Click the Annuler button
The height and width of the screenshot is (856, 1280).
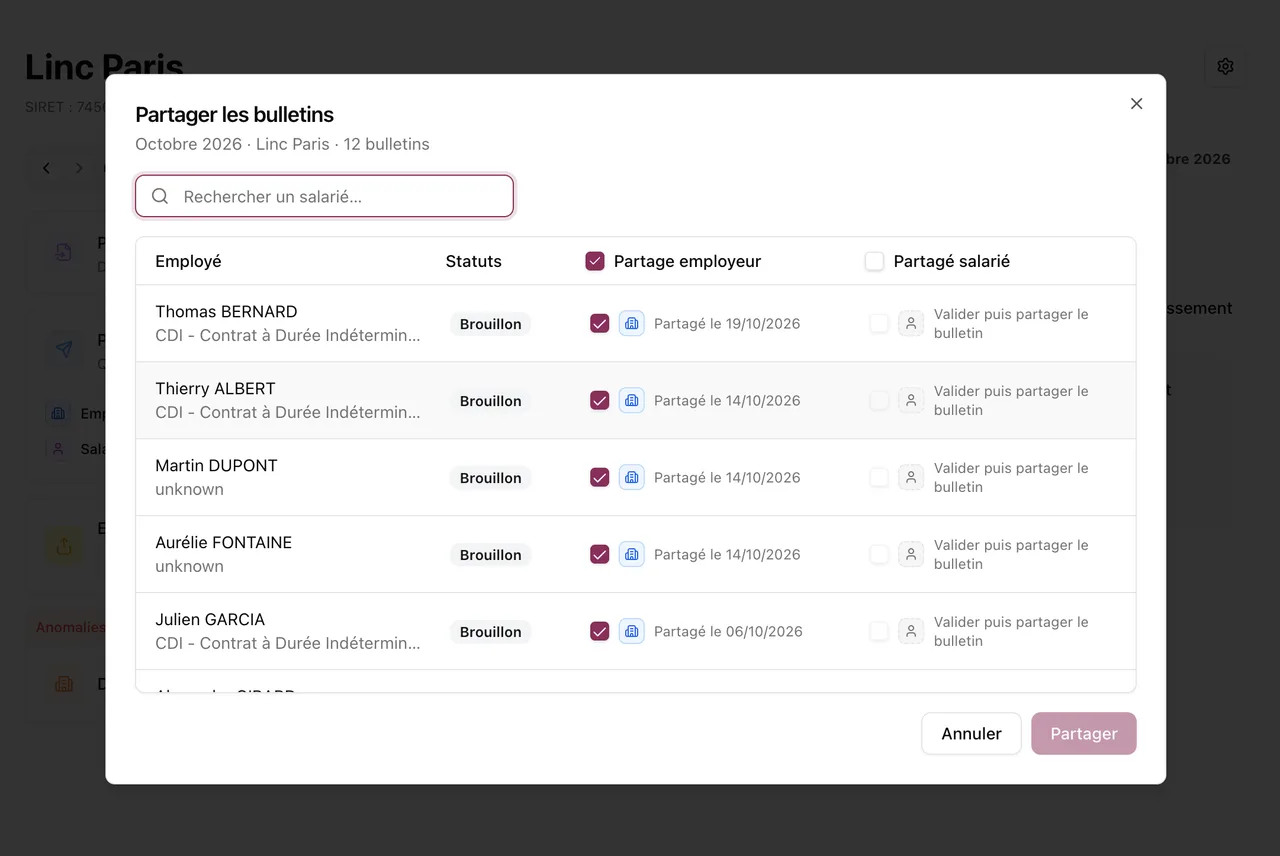[971, 733]
